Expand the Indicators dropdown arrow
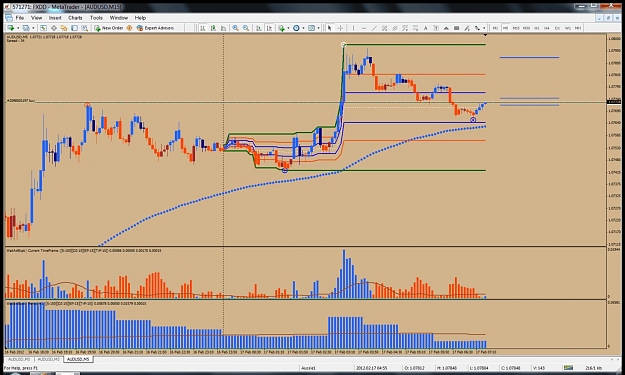This screenshot has width=625, height=375. click(288, 28)
